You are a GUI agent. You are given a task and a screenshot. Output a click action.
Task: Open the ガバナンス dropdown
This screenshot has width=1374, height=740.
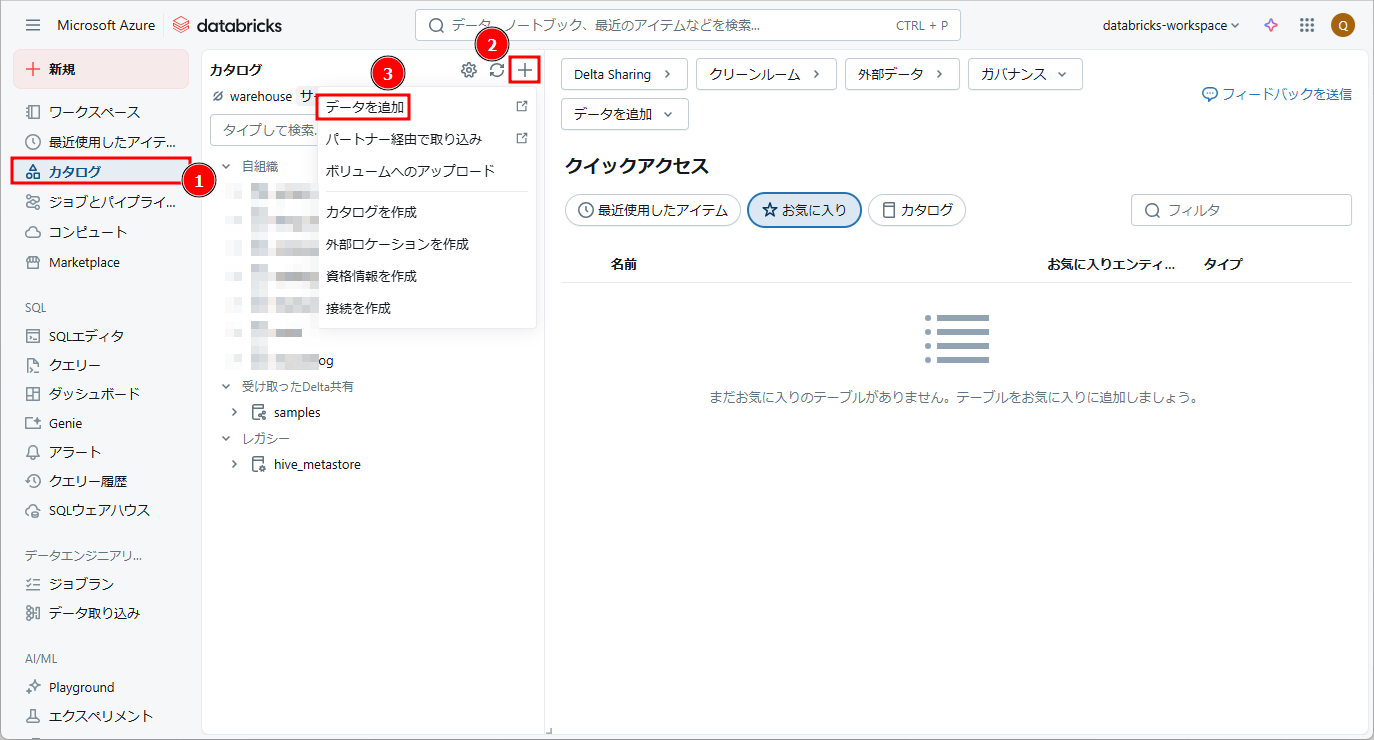click(x=1024, y=74)
